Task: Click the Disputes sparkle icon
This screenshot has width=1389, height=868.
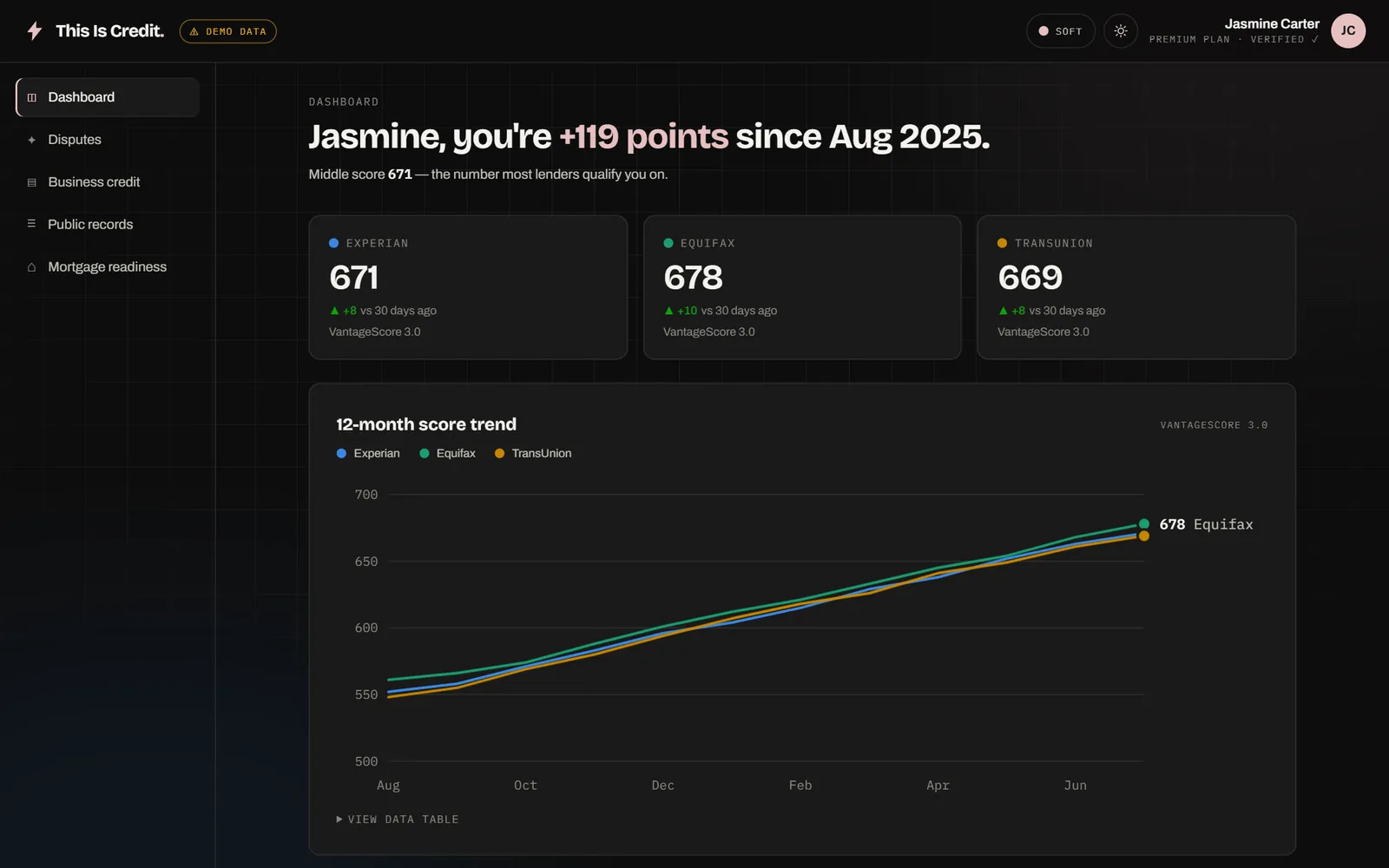Action: point(32,140)
